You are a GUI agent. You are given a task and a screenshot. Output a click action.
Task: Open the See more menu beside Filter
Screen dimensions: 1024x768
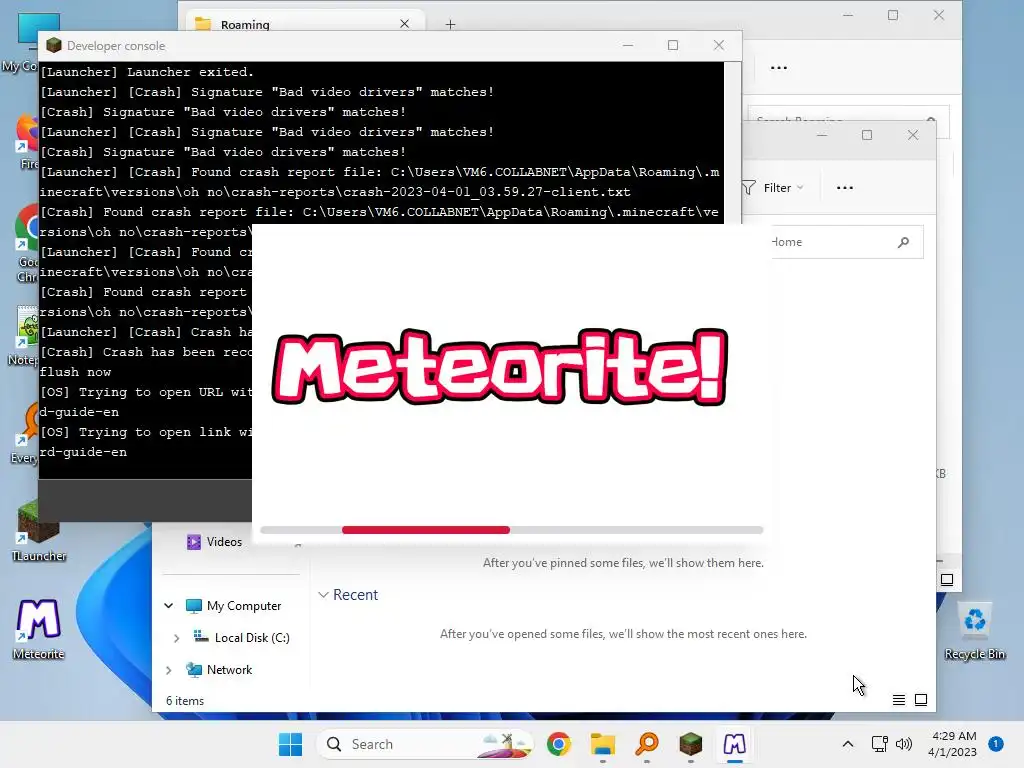point(844,188)
